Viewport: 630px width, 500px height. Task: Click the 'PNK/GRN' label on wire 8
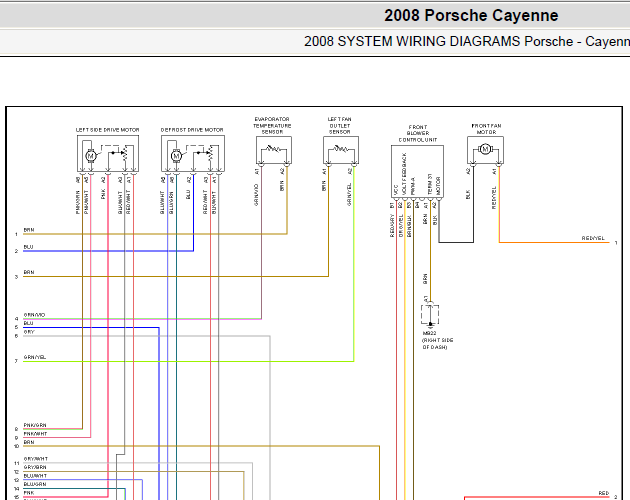(x=35, y=425)
